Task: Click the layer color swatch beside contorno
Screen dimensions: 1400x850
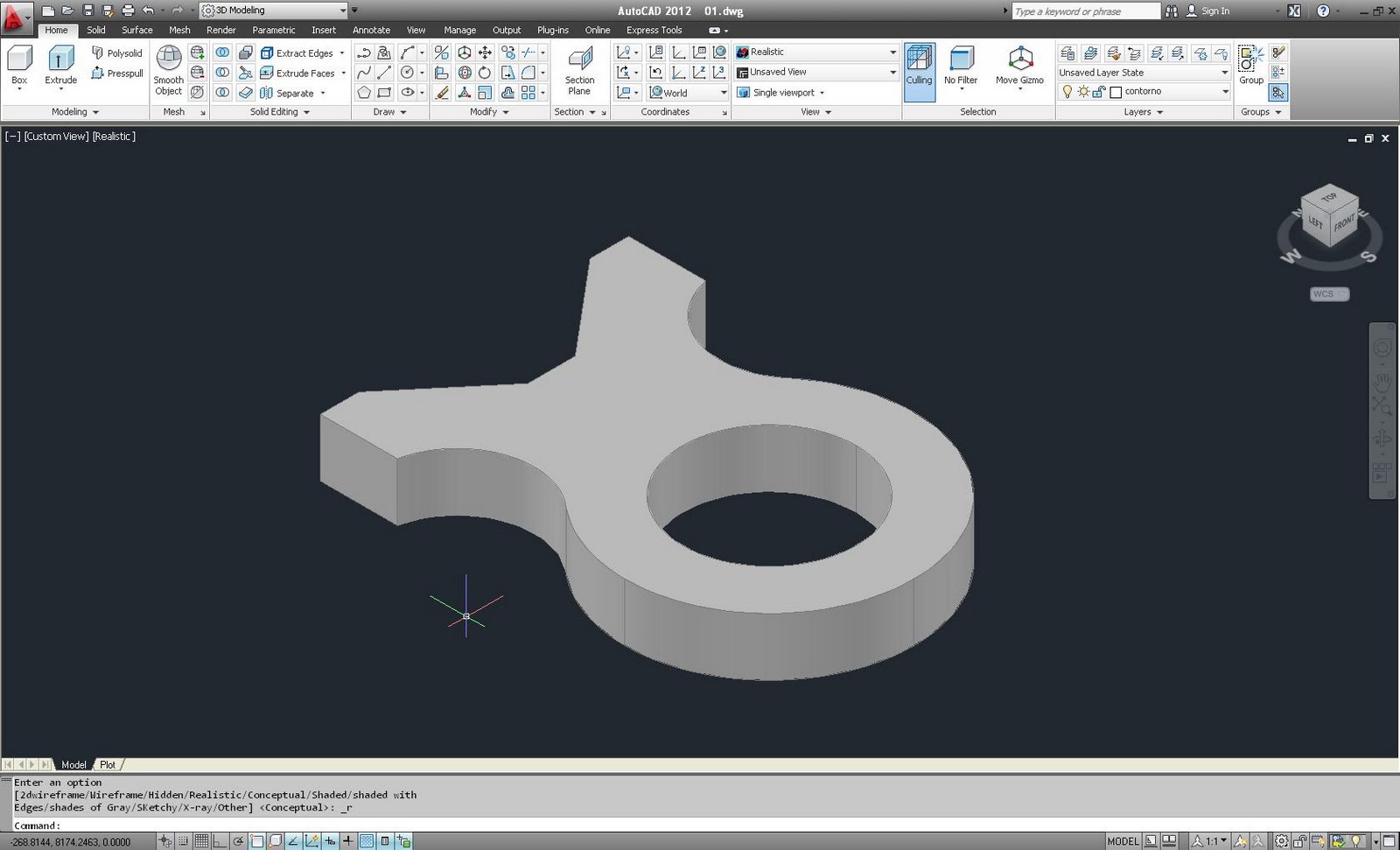Action: point(1116,92)
